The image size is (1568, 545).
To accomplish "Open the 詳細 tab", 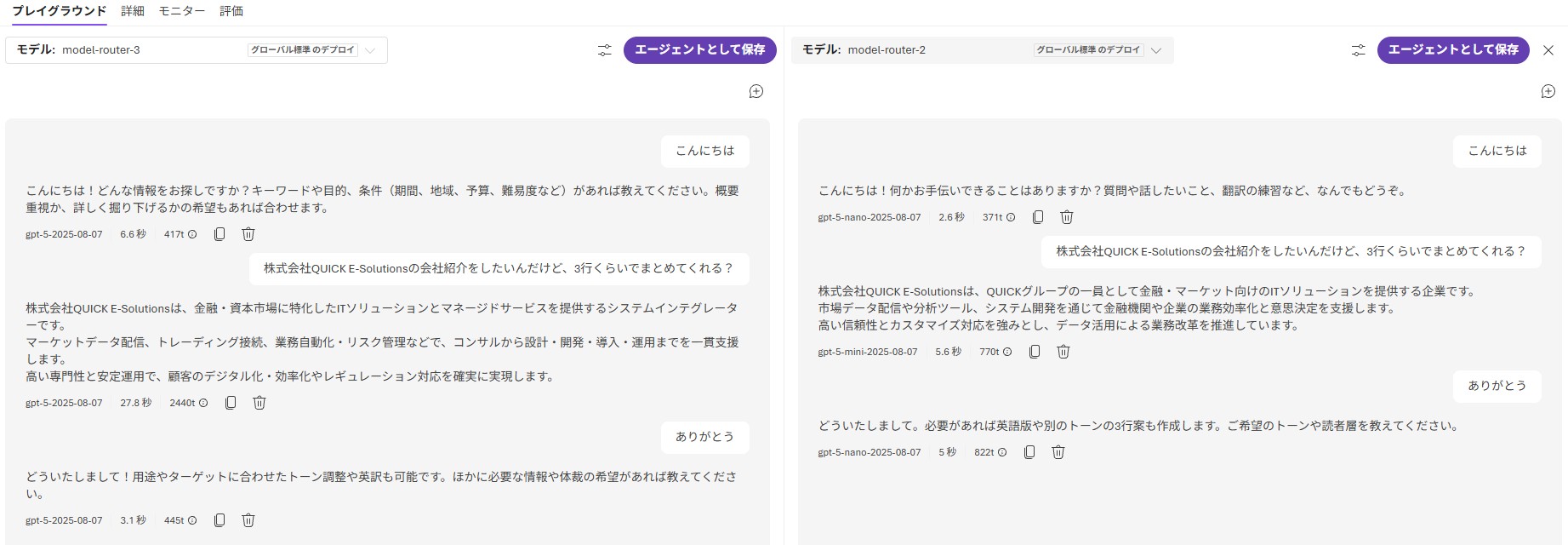I will (x=133, y=11).
